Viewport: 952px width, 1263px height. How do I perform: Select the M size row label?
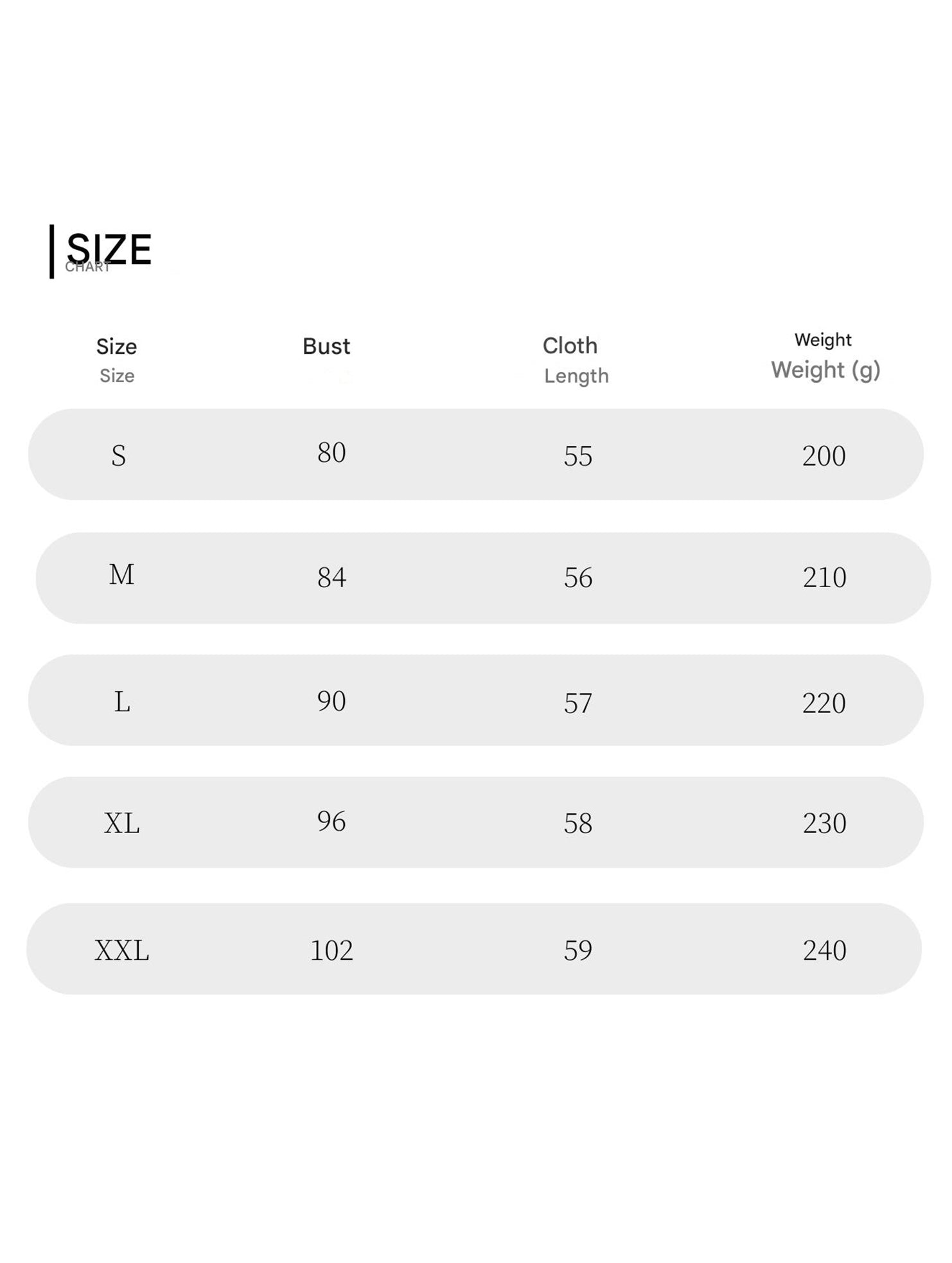[121, 575]
